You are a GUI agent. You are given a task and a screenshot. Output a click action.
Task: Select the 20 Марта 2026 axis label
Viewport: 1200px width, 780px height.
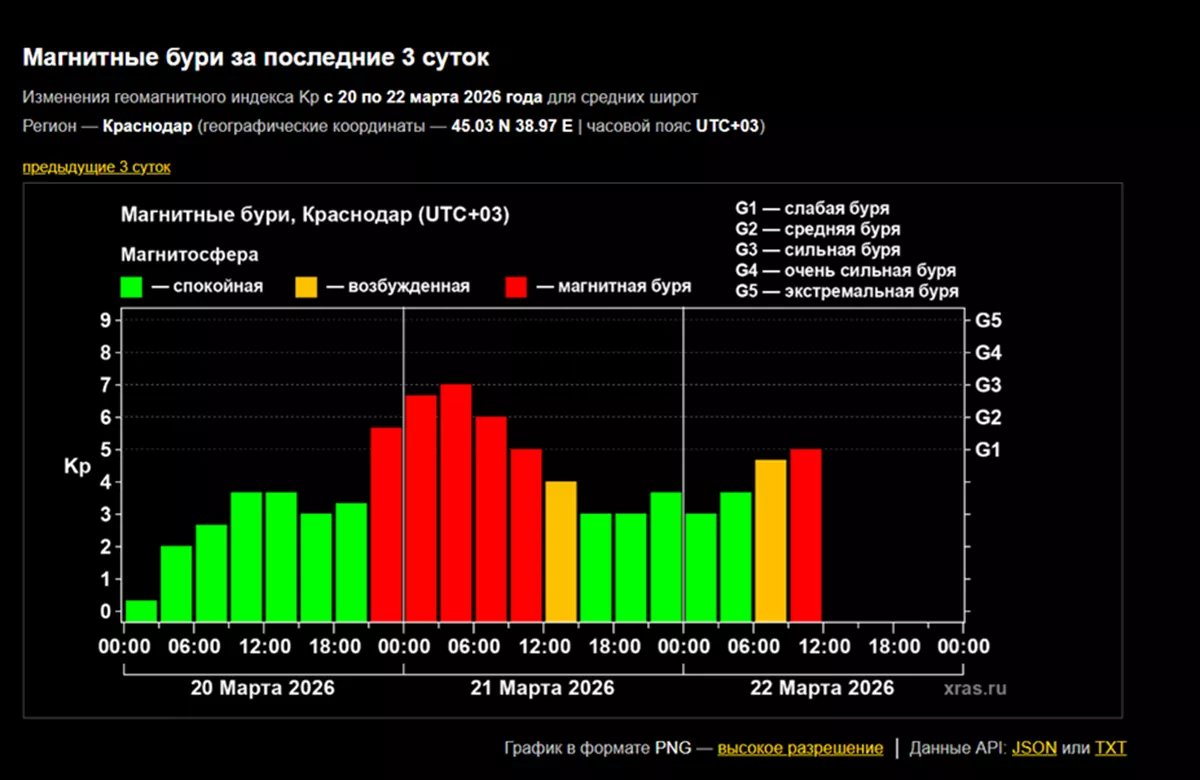coord(263,688)
